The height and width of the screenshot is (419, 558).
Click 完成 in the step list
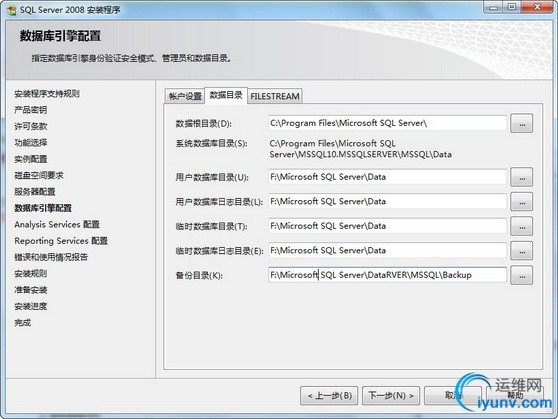point(23,323)
